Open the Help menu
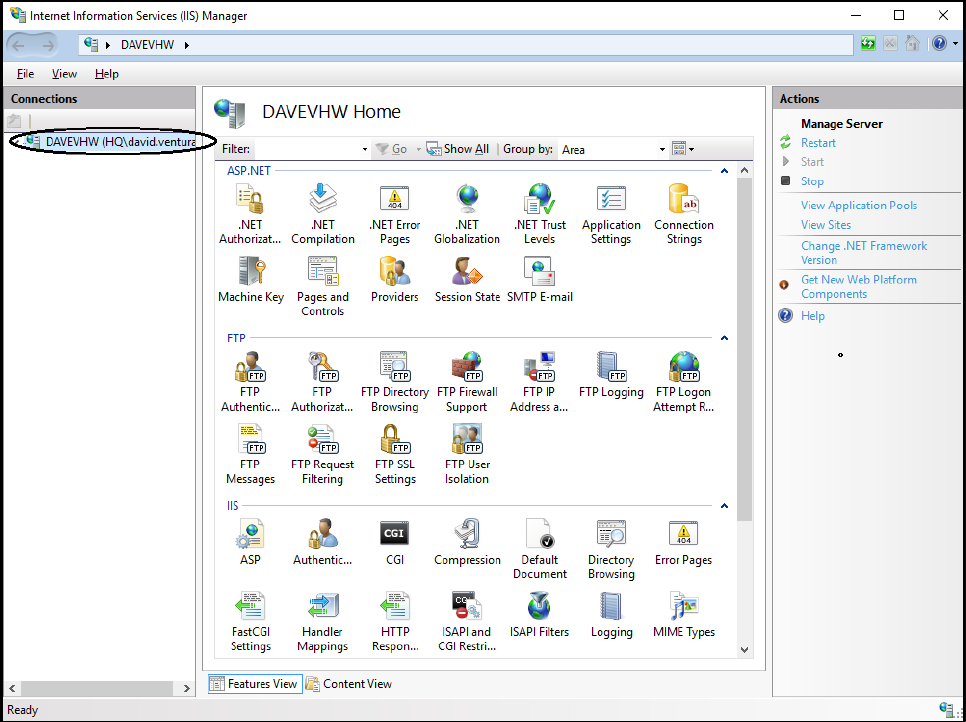966x722 pixels. [107, 73]
